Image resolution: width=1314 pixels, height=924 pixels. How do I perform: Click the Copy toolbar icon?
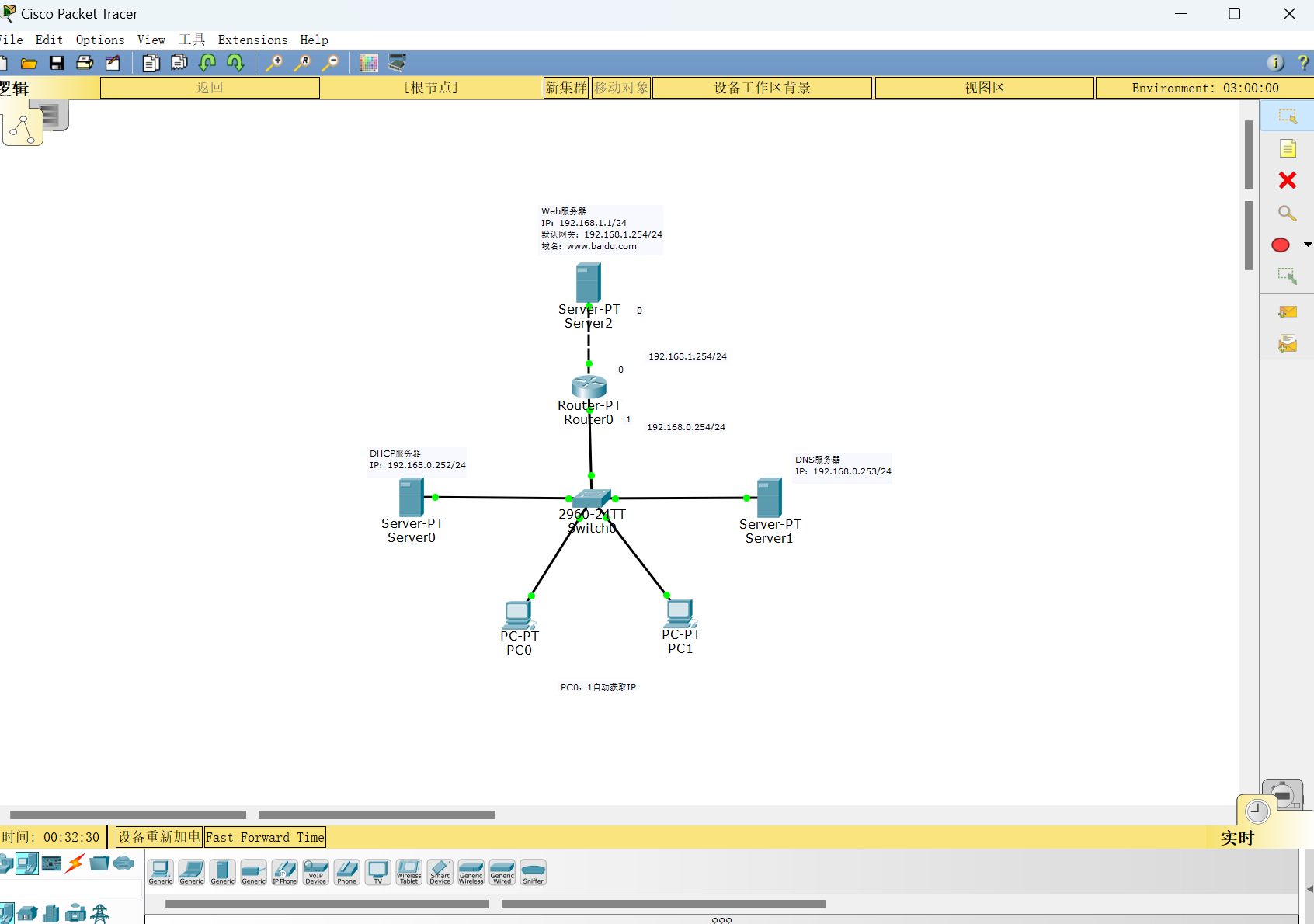pos(151,63)
